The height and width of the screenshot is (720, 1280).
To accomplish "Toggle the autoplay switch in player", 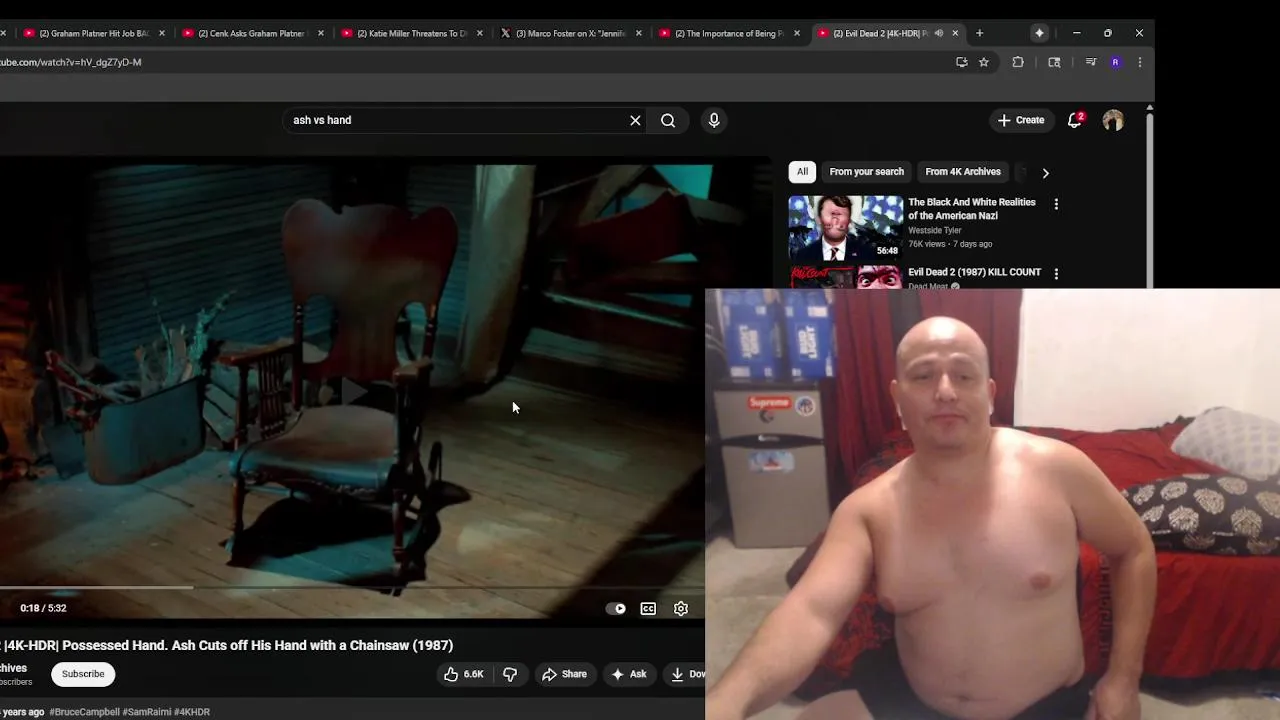I will (617, 608).
